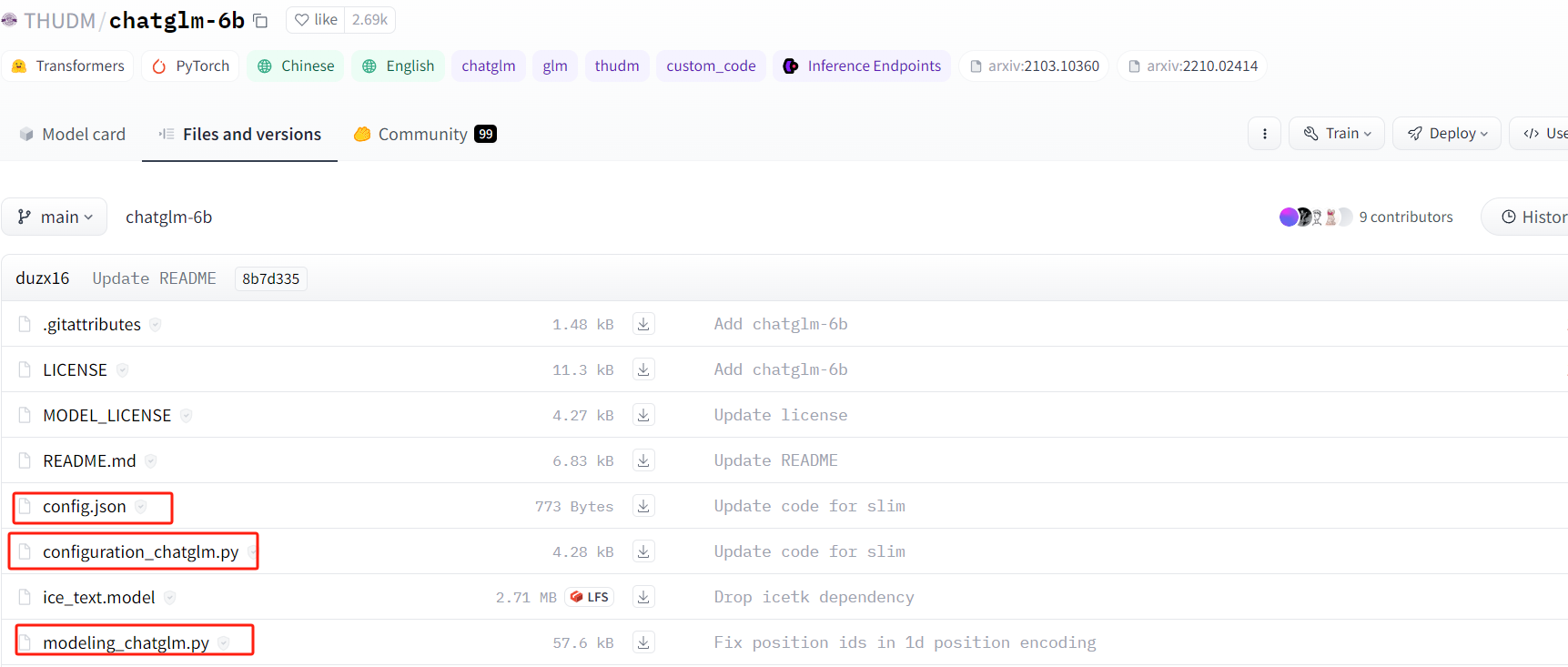Click the LFS badge on ice_text.model
This screenshot has height=667, width=1568.
[x=590, y=597]
